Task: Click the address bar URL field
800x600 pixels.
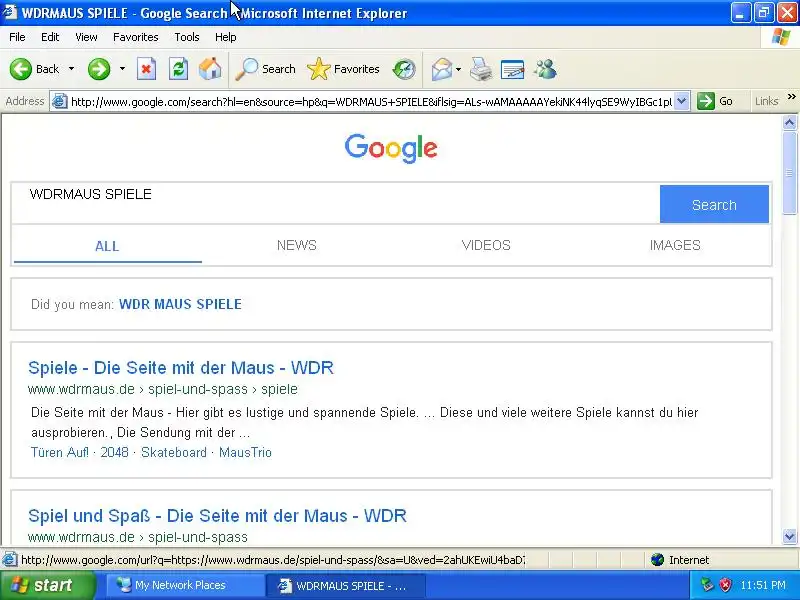Action: pyautogui.click(x=371, y=102)
